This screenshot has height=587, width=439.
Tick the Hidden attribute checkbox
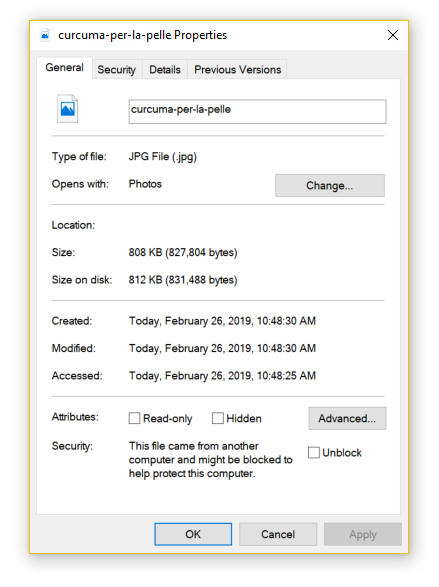[x=218, y=418]
